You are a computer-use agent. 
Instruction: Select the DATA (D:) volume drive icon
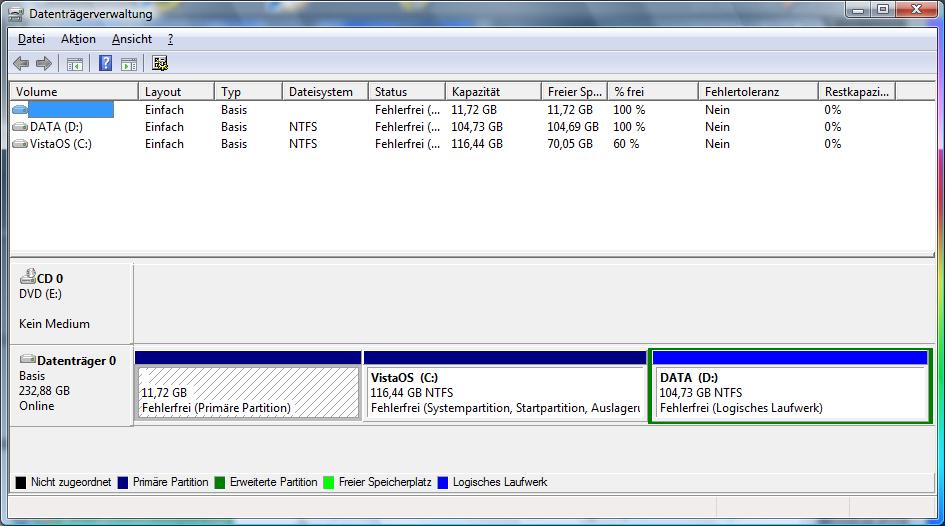pyautogui.click(x=20, y=127)
